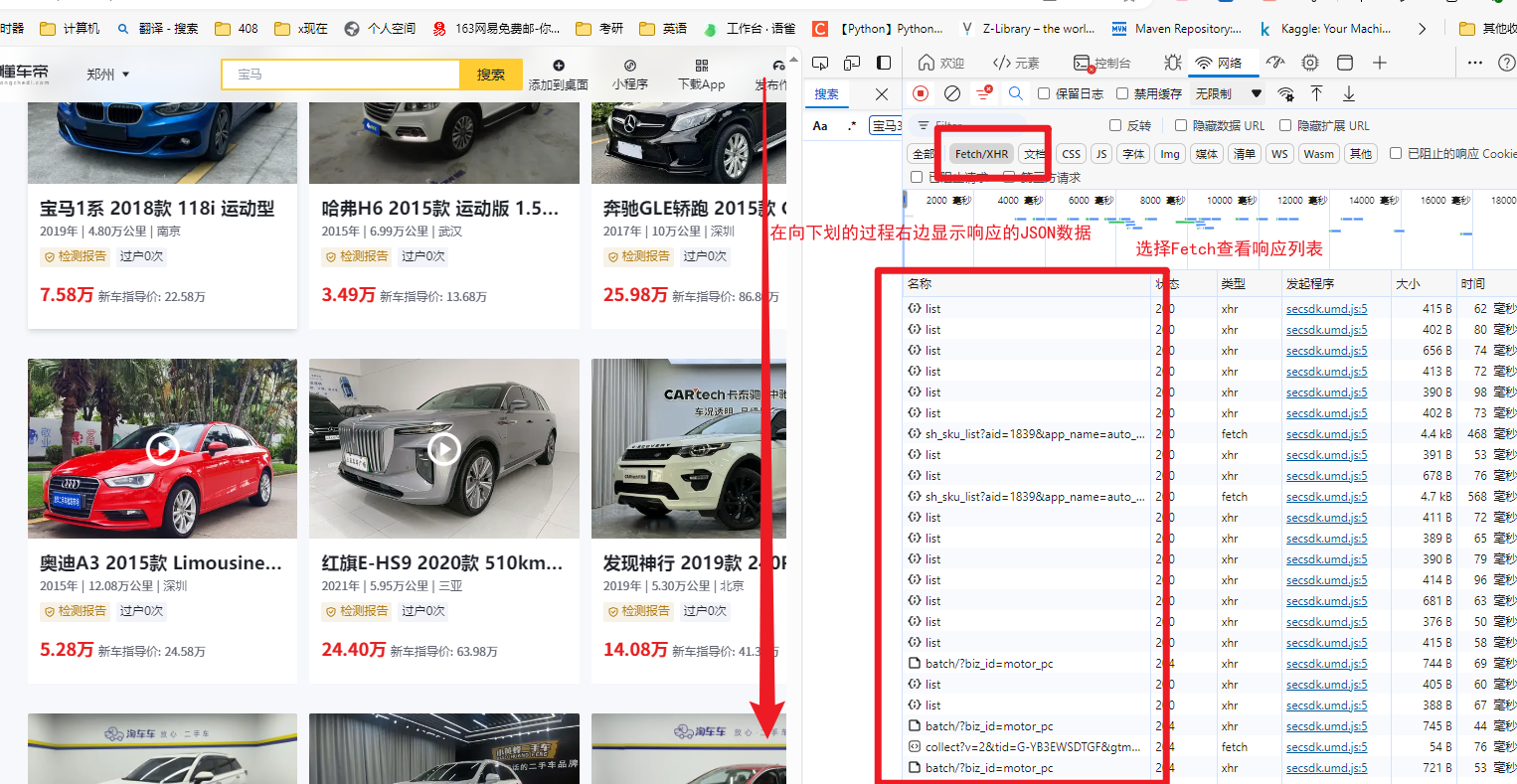Check the 反转 invert checkbox
The width and height of the screenshot is (1517, 784).
(x=1115, y=125)
